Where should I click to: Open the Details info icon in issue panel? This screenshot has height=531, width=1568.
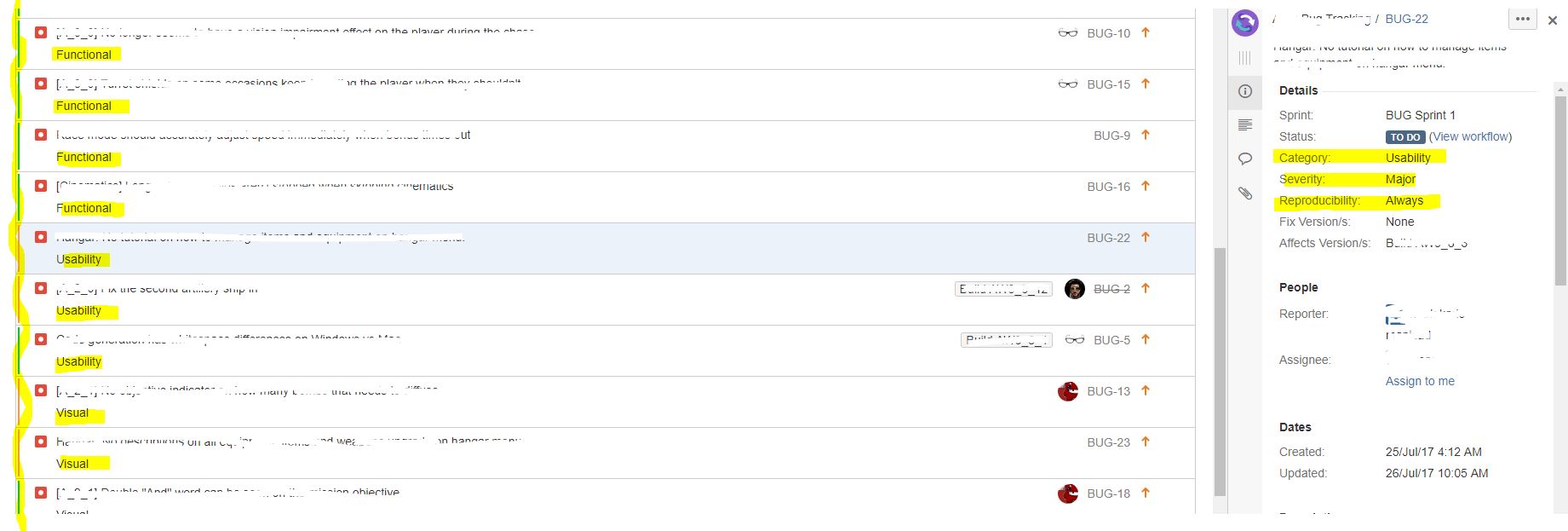point(1245,91)
